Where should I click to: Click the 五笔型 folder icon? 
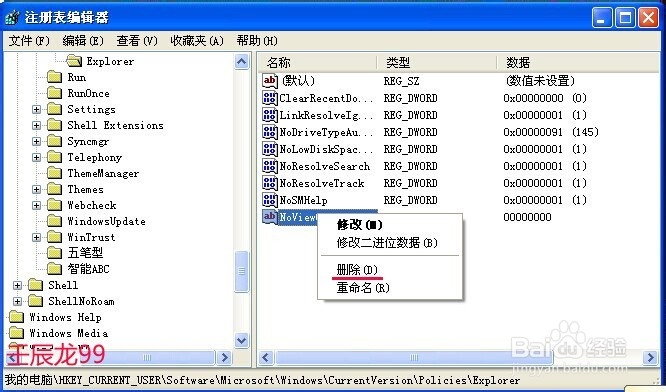point(54,253)
